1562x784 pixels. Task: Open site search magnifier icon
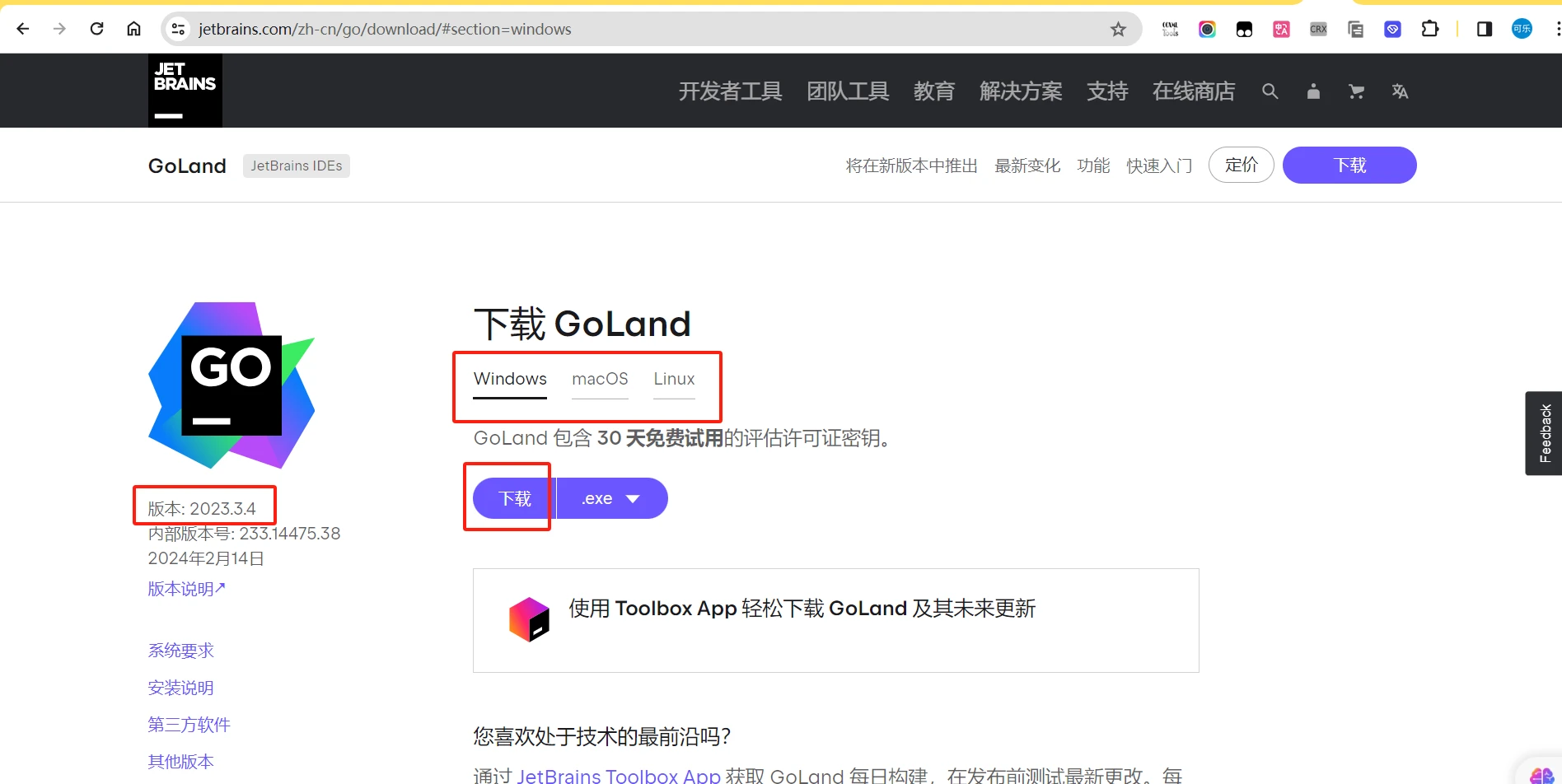(x=1270, y=91)
